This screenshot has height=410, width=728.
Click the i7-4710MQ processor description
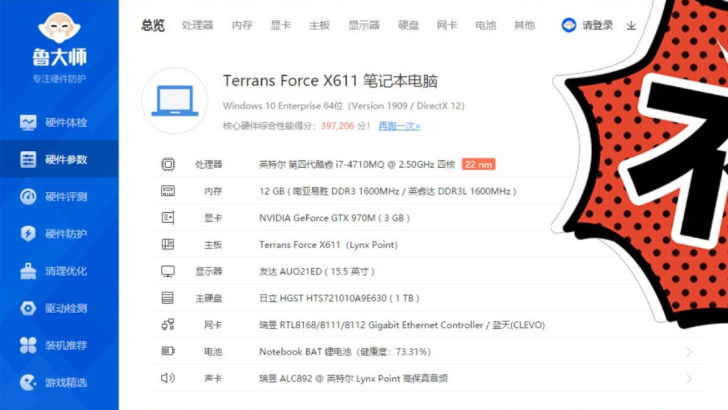357,164
